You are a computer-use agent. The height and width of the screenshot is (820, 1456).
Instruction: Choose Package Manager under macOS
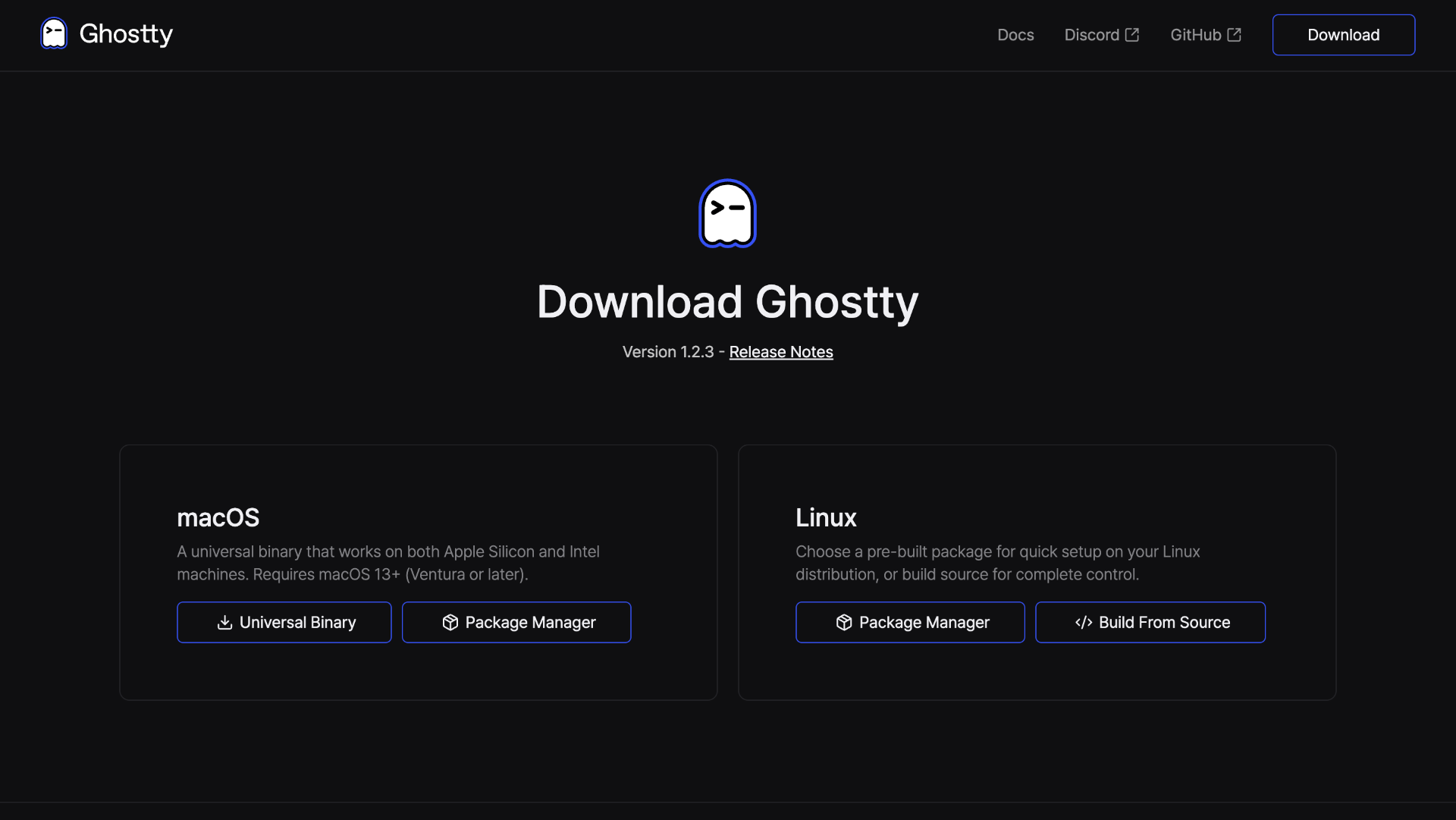[x=516, y=623]
